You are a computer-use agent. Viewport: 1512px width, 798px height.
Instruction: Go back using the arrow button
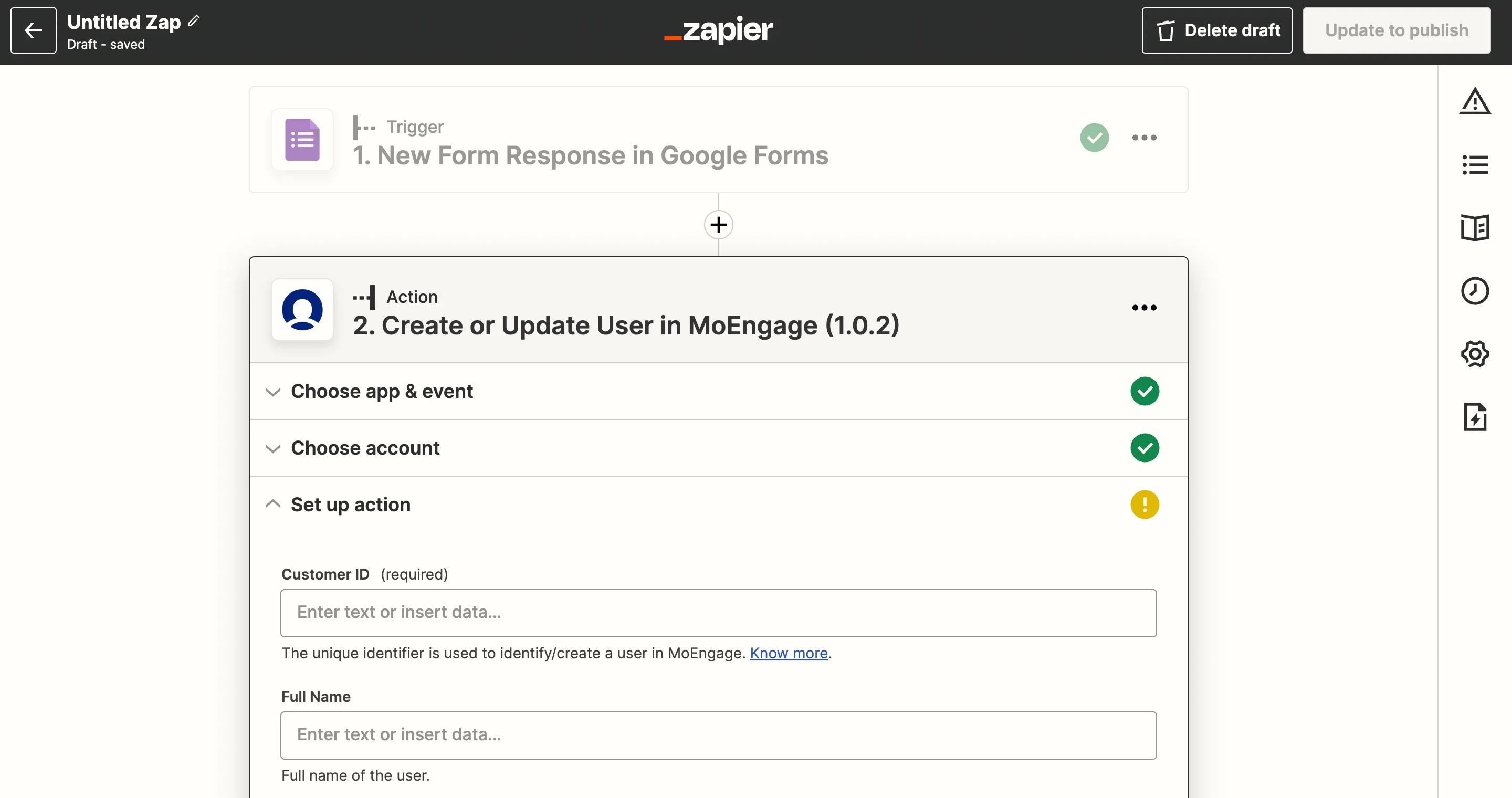(34, 30)
